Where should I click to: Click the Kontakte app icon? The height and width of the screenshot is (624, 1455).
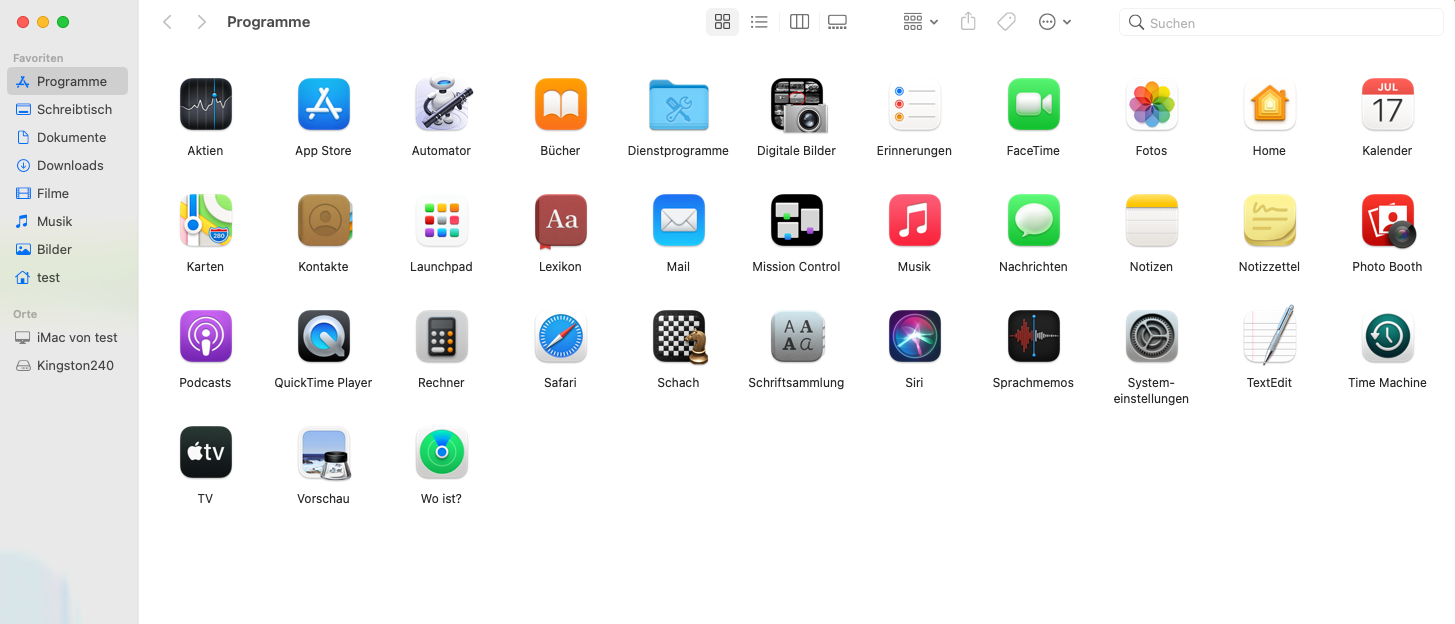(x=324, y=220)
